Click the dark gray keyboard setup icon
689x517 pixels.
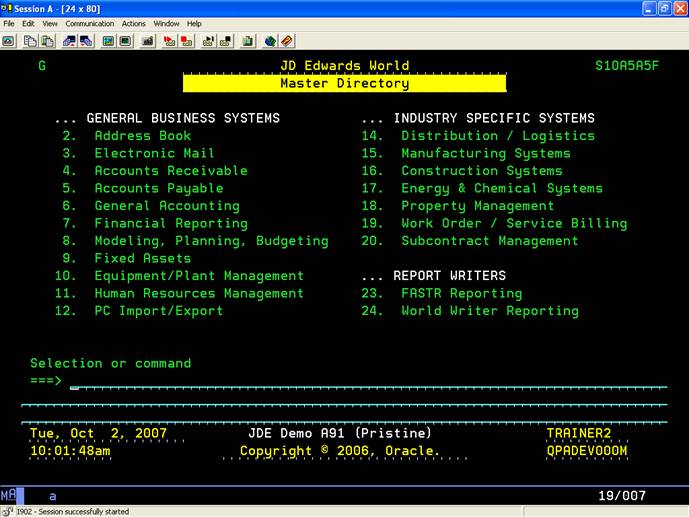click(148, 41)
